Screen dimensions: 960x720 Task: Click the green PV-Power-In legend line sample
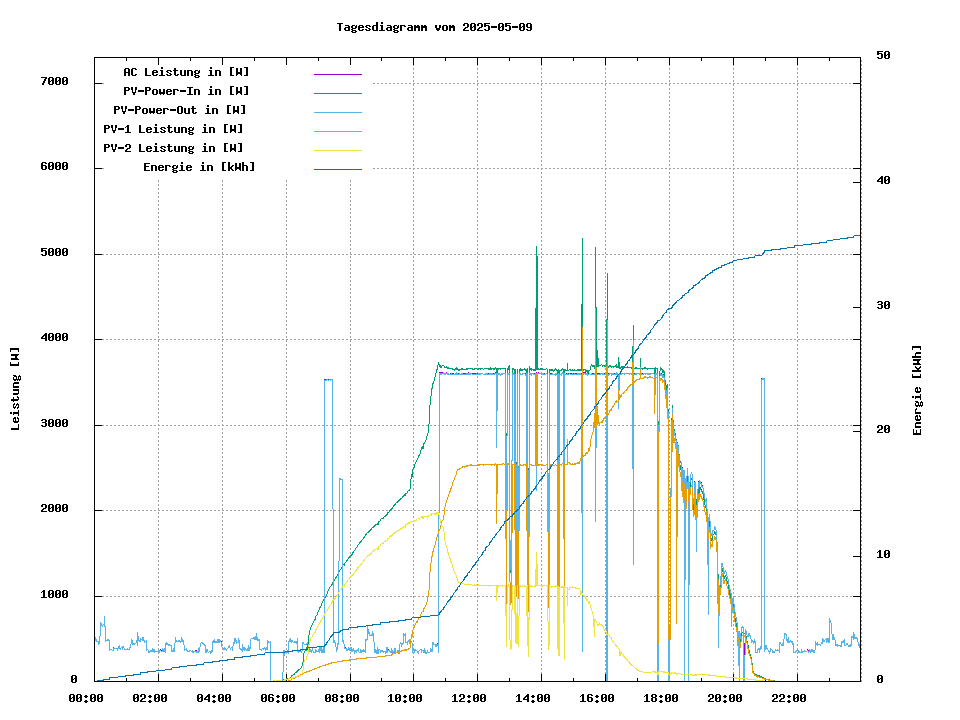(337, 93)
